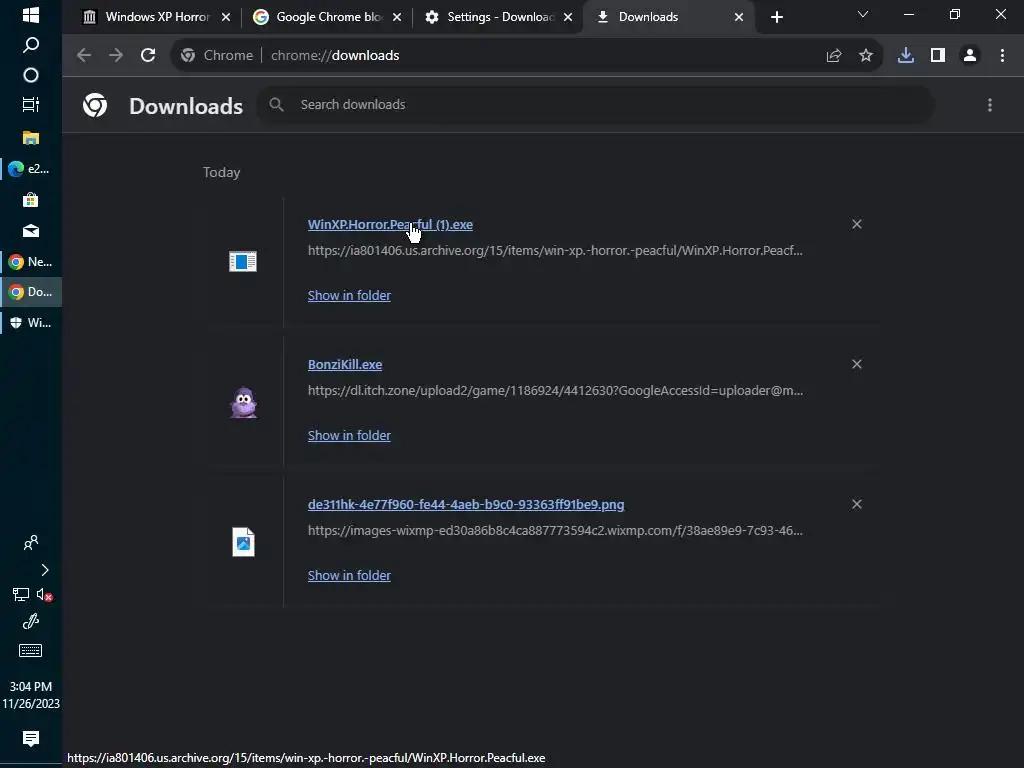The height and width of the screenshot is (768, 1024).
Task: Click the ia801406.us.archive.org source URL text
Action: coord(555,250)
